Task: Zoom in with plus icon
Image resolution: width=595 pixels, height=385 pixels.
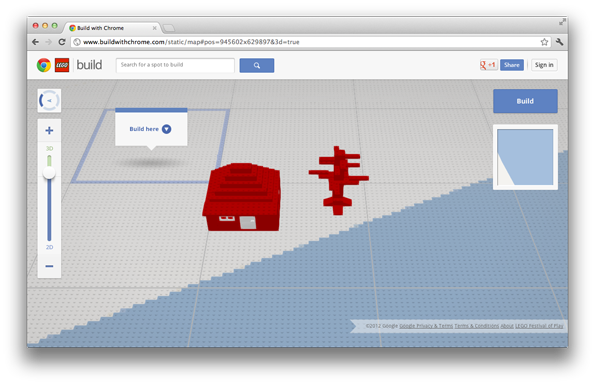Action: click(49, 130)
